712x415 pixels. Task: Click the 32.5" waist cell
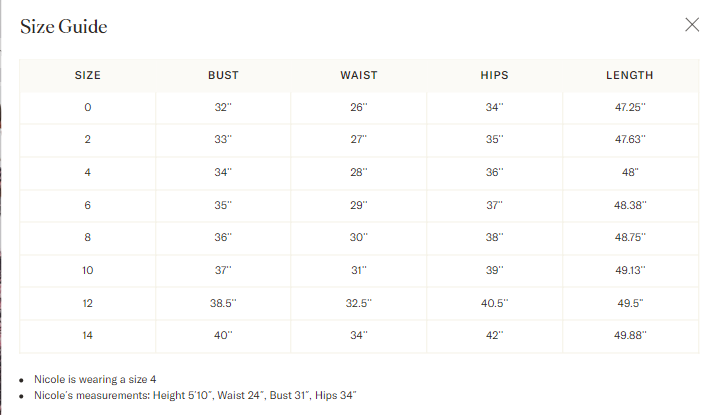coord(358,303)
